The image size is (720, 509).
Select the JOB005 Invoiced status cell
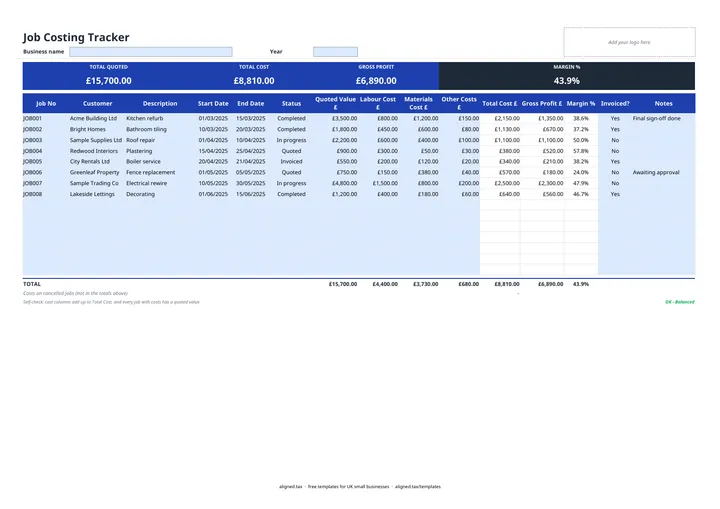tap(291, 162)
